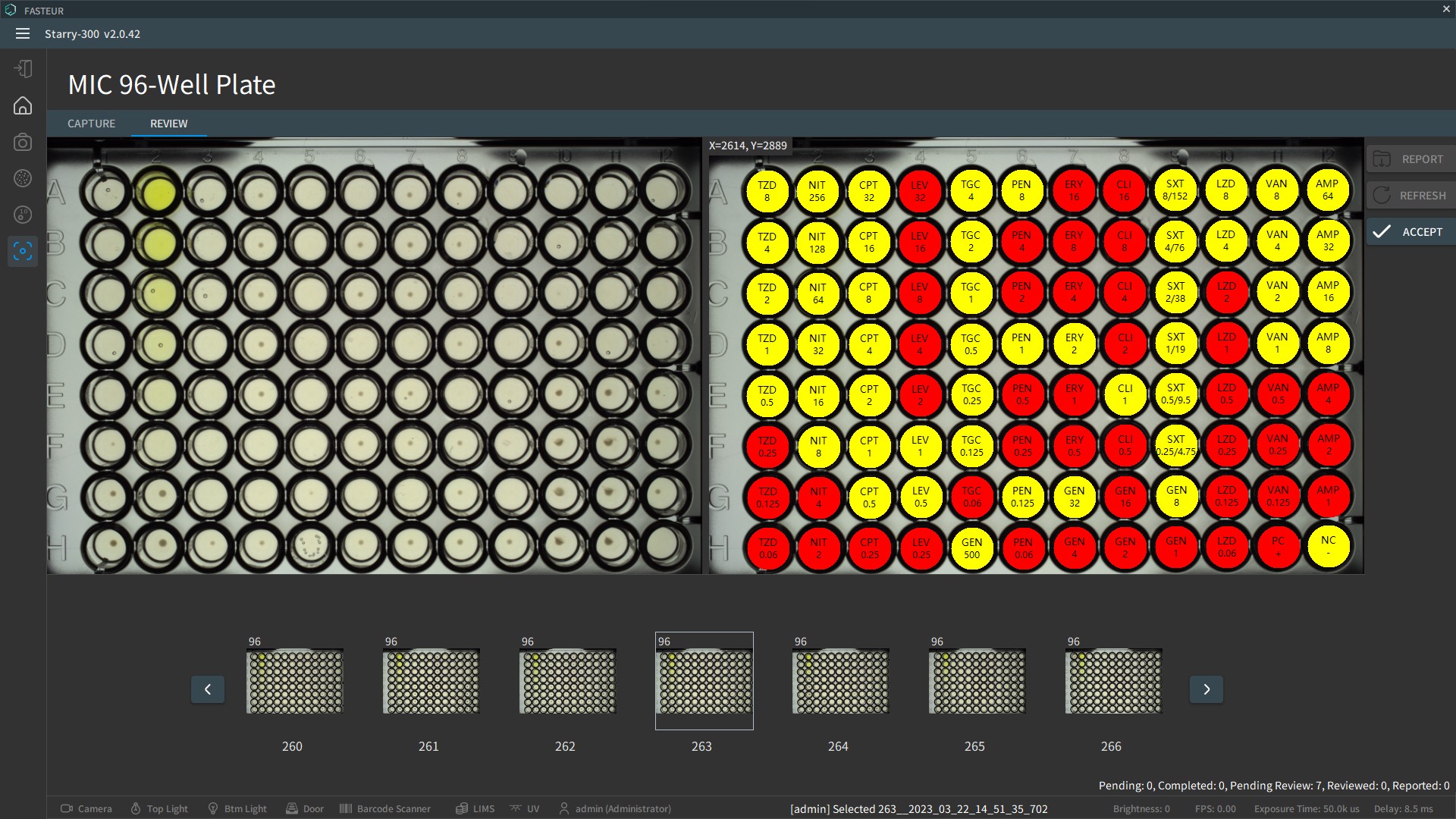
Task: Switch to the REVIEW tab
Action: click(168, 124)
